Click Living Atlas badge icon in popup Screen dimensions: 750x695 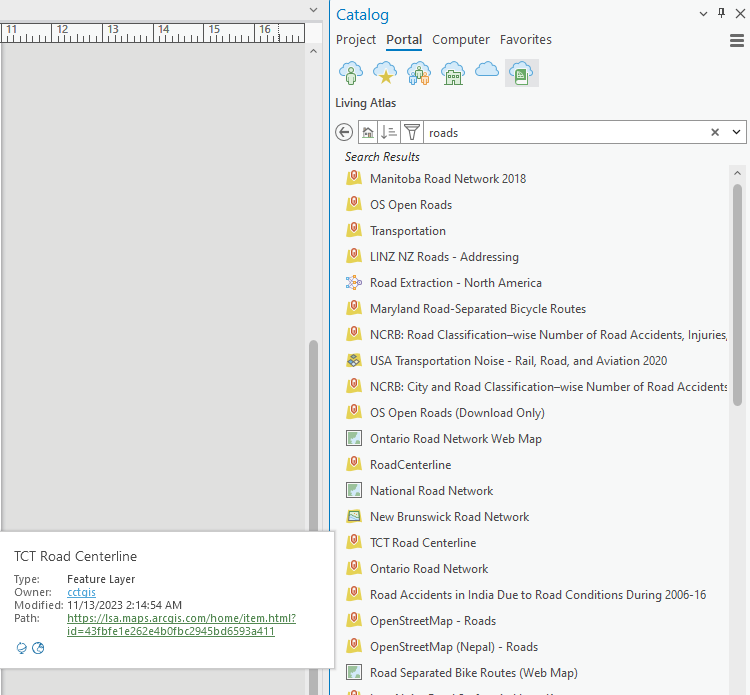point(22,648)
